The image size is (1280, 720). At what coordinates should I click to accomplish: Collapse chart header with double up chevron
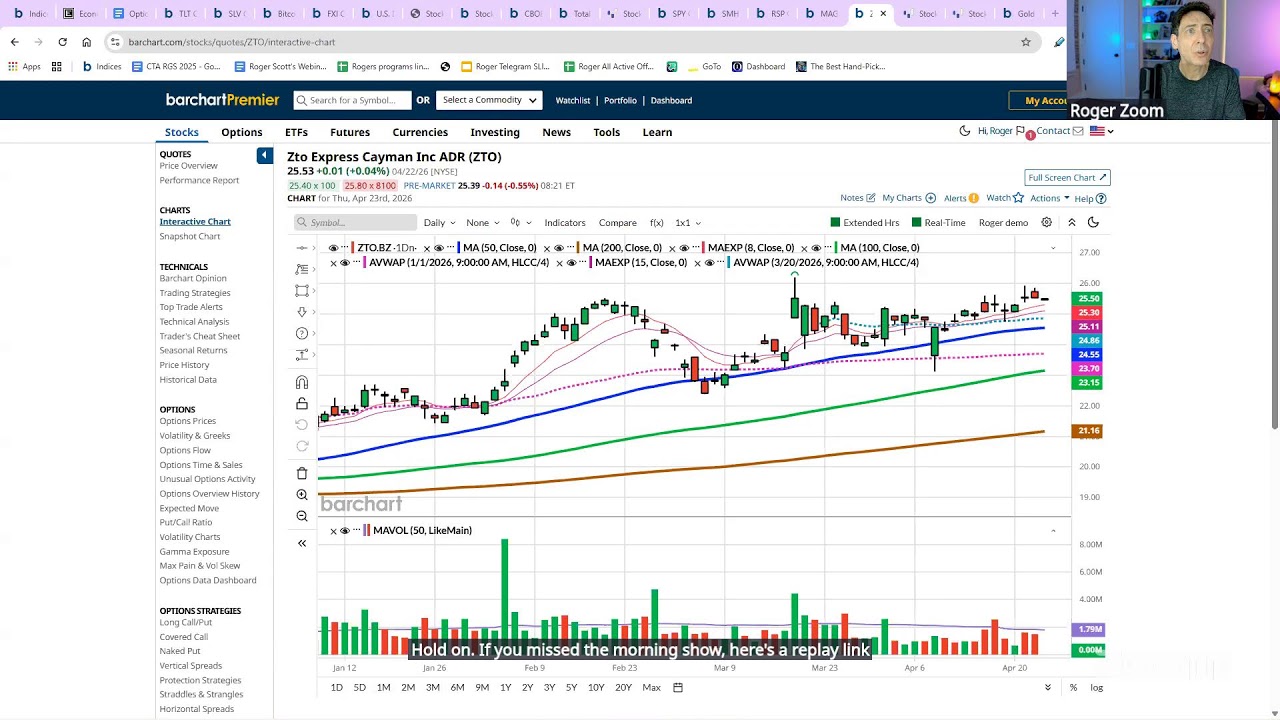[1071, 222]
